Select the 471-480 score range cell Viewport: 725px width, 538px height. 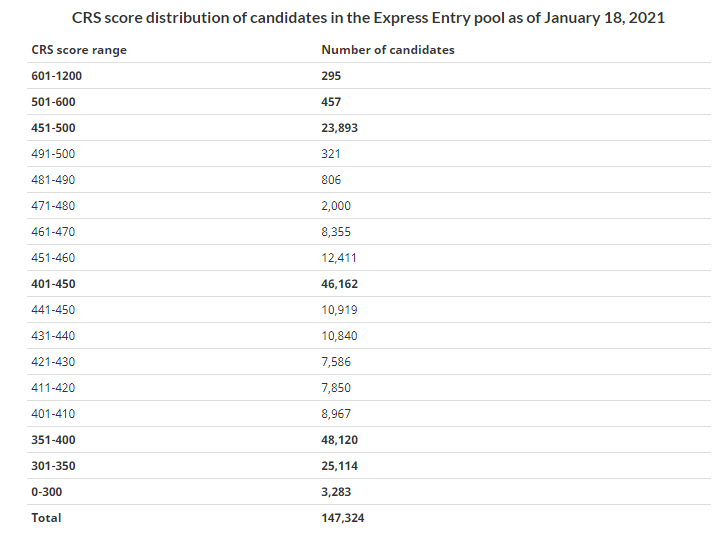[x=53, y=206]
